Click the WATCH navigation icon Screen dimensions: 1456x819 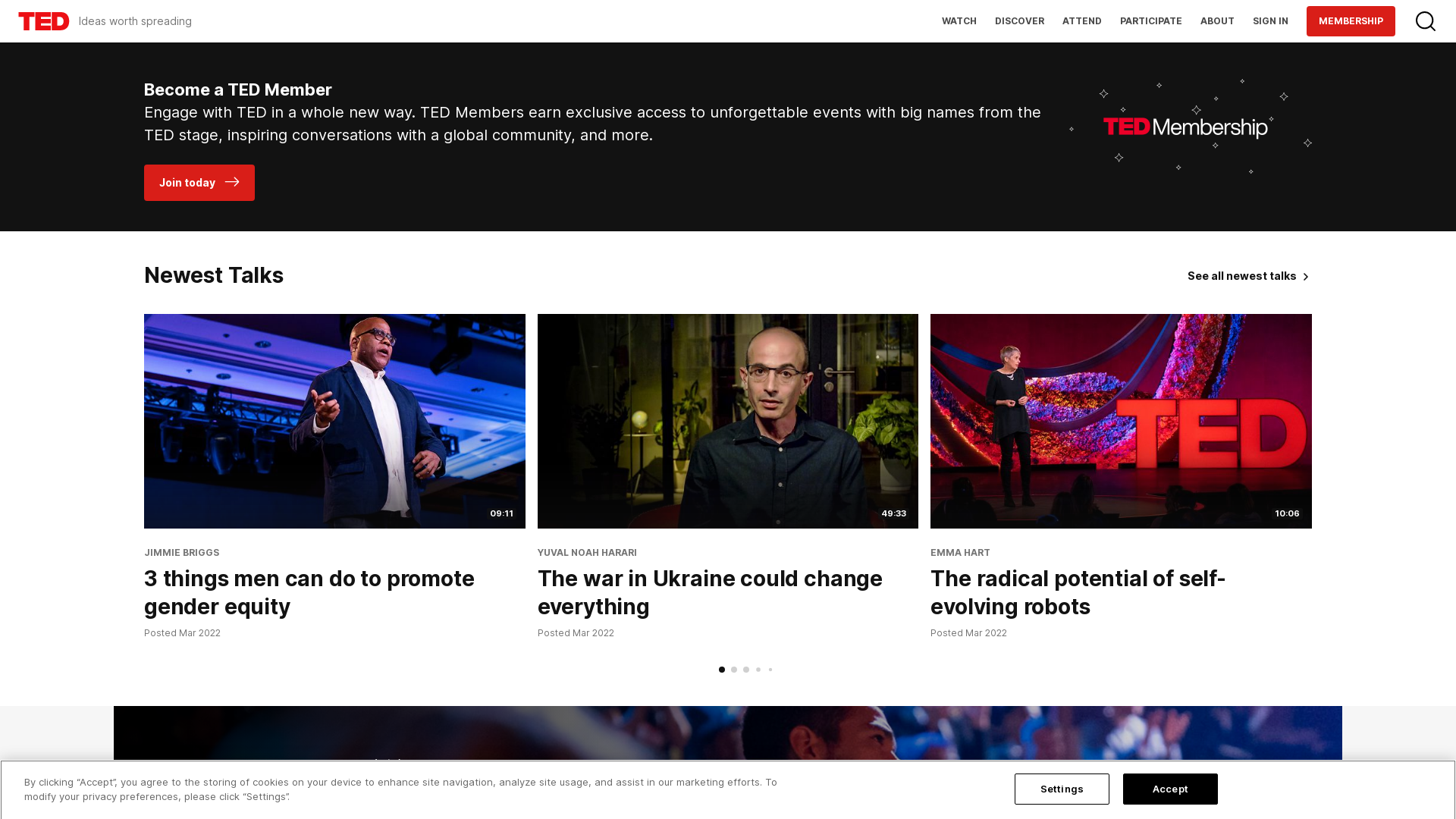(958, 21)
